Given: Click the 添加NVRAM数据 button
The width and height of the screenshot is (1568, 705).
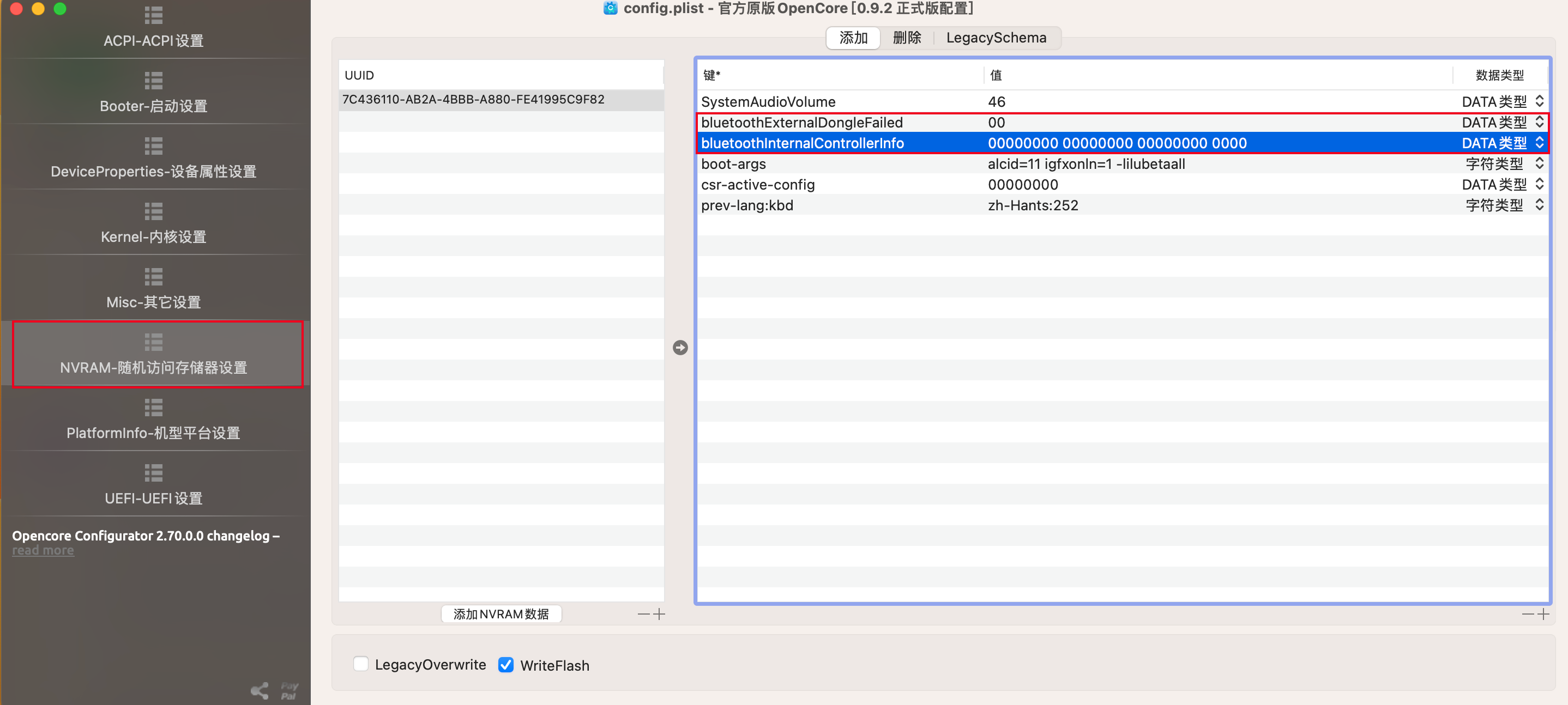Looking at the screenshot, I should click(501, 614).
